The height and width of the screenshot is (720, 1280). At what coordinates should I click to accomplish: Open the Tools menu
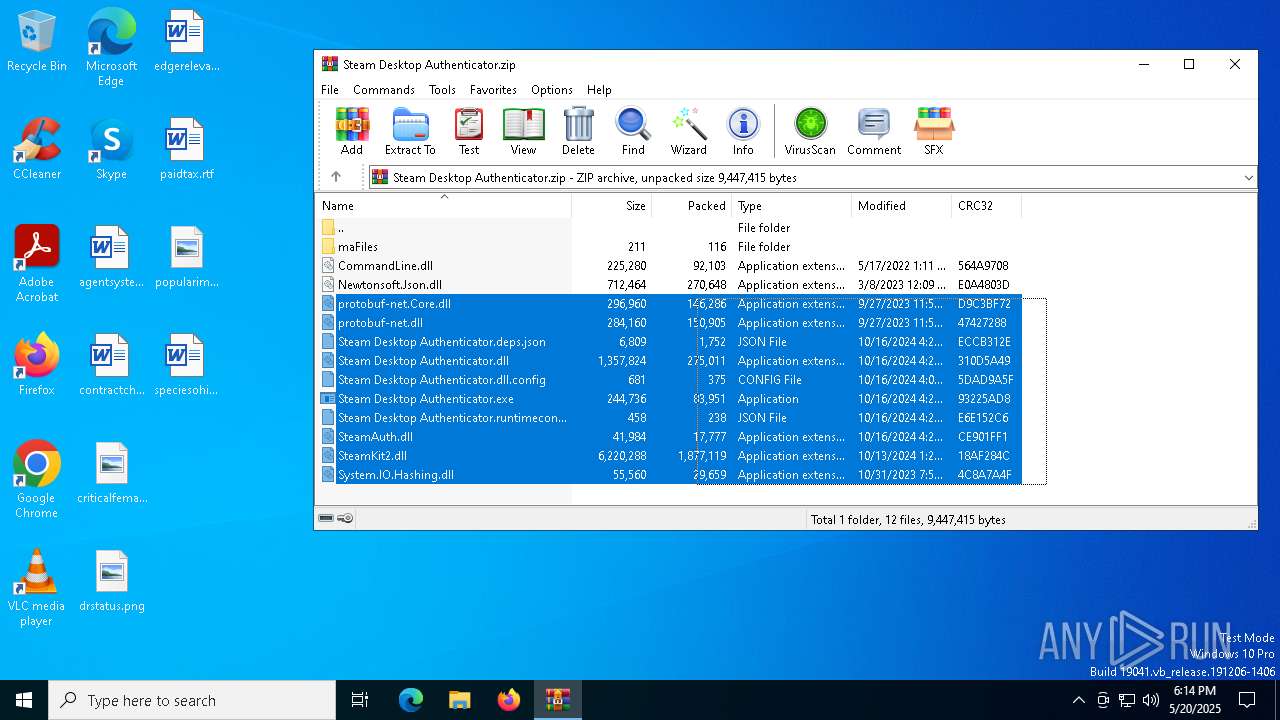[442, 90]
